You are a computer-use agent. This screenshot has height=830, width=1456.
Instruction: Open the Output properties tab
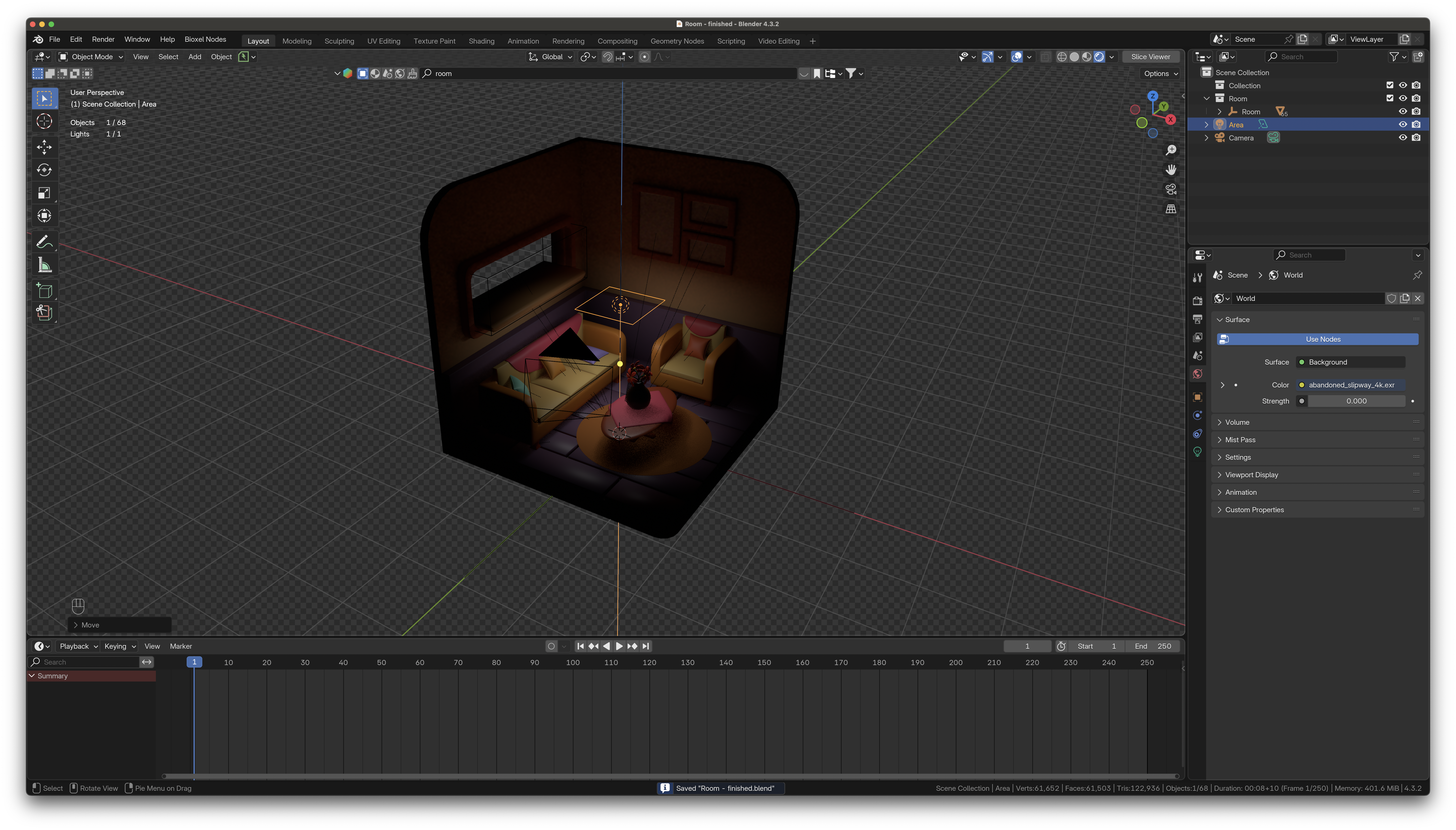1198,319
